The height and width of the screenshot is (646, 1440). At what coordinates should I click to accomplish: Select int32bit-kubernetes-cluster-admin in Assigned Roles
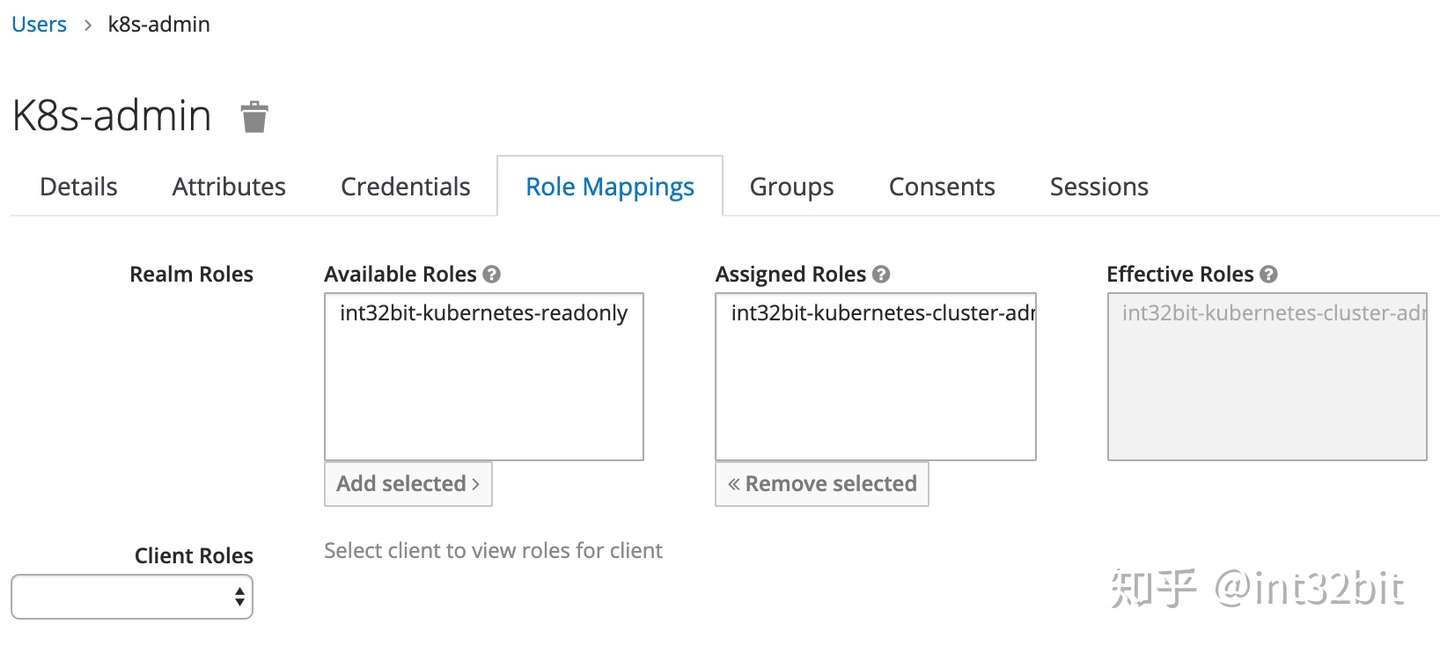coord(875,313)
